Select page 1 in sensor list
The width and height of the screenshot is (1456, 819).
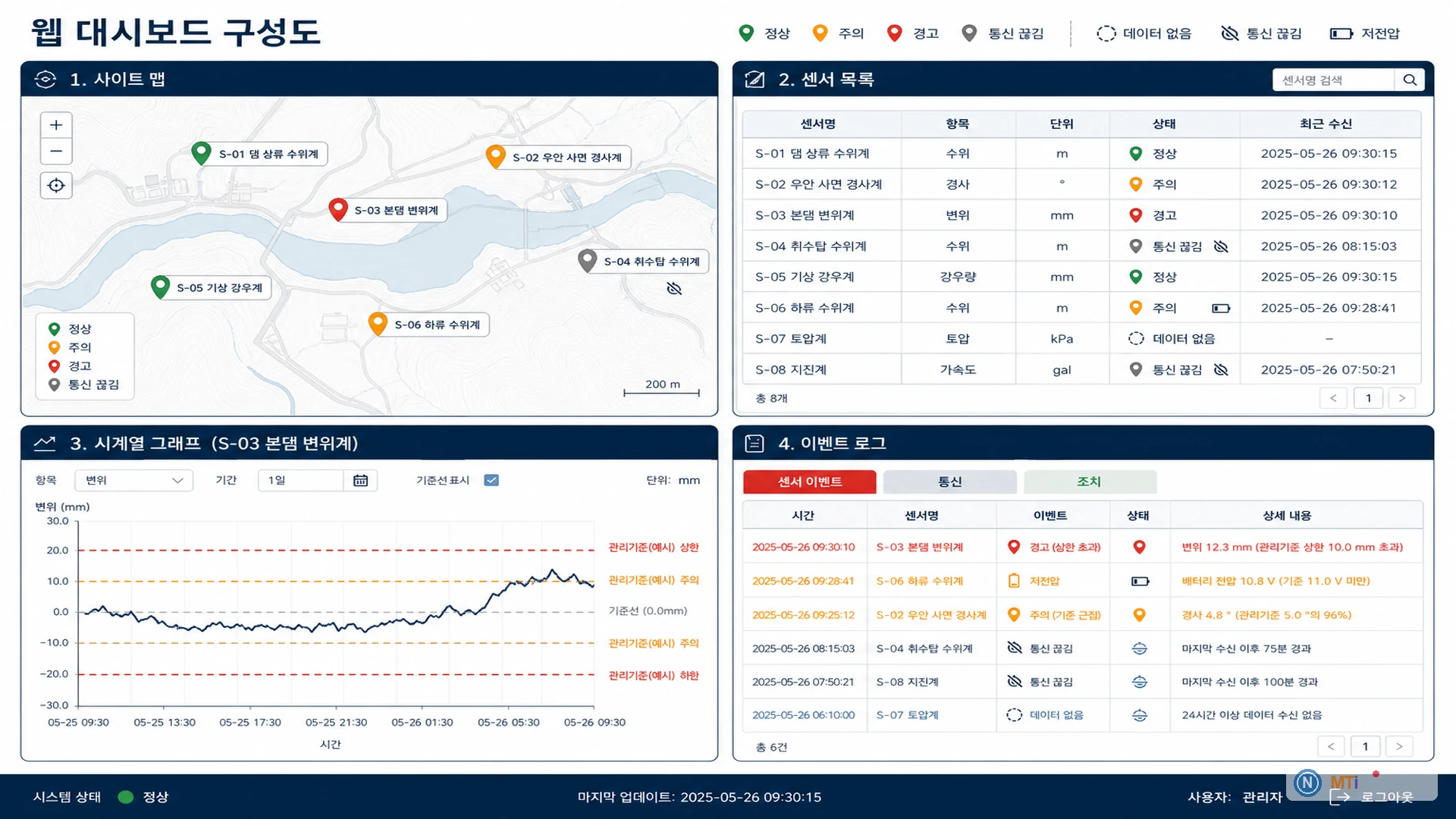1368,398
